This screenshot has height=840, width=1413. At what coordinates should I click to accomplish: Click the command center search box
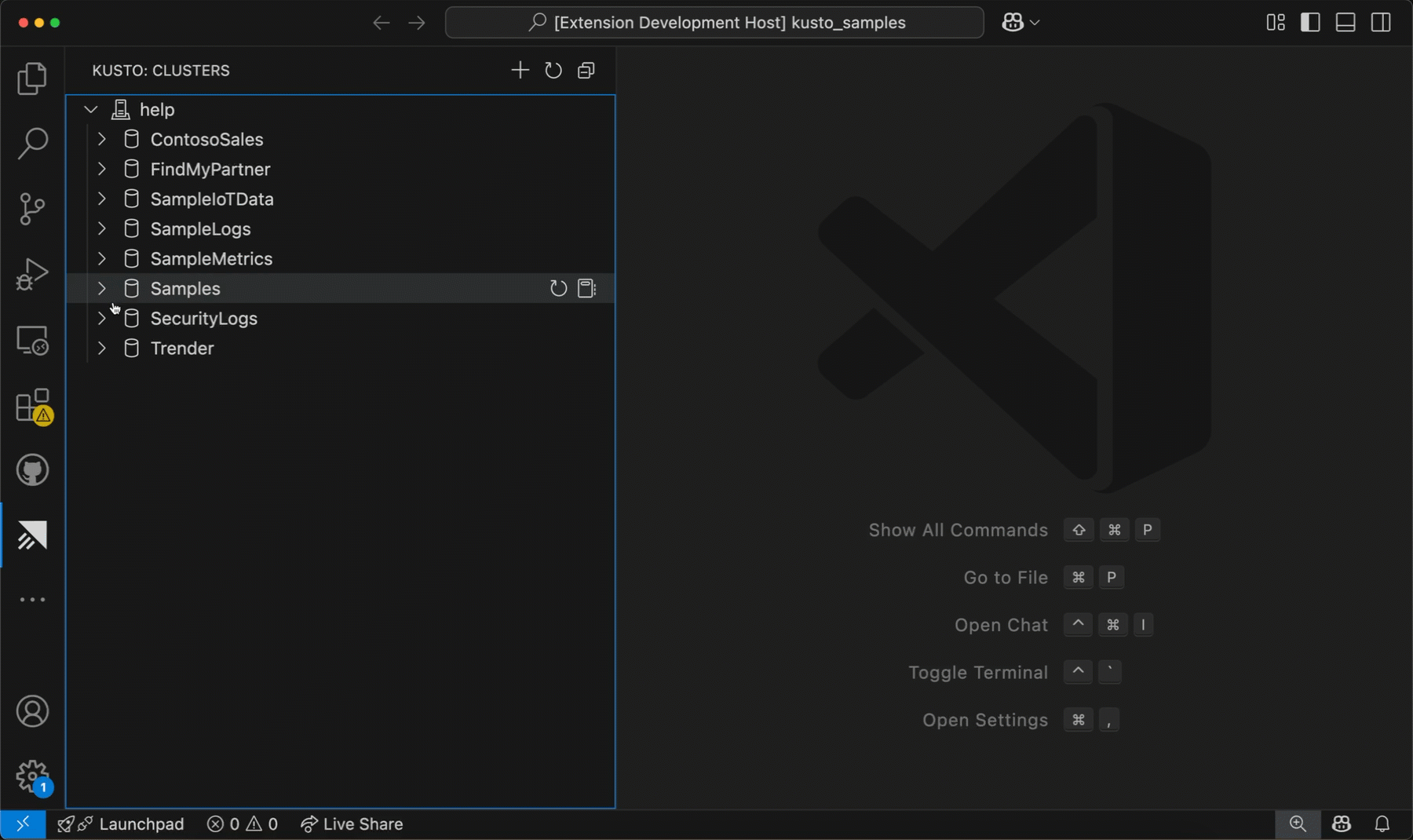click(x=714, y=23)
